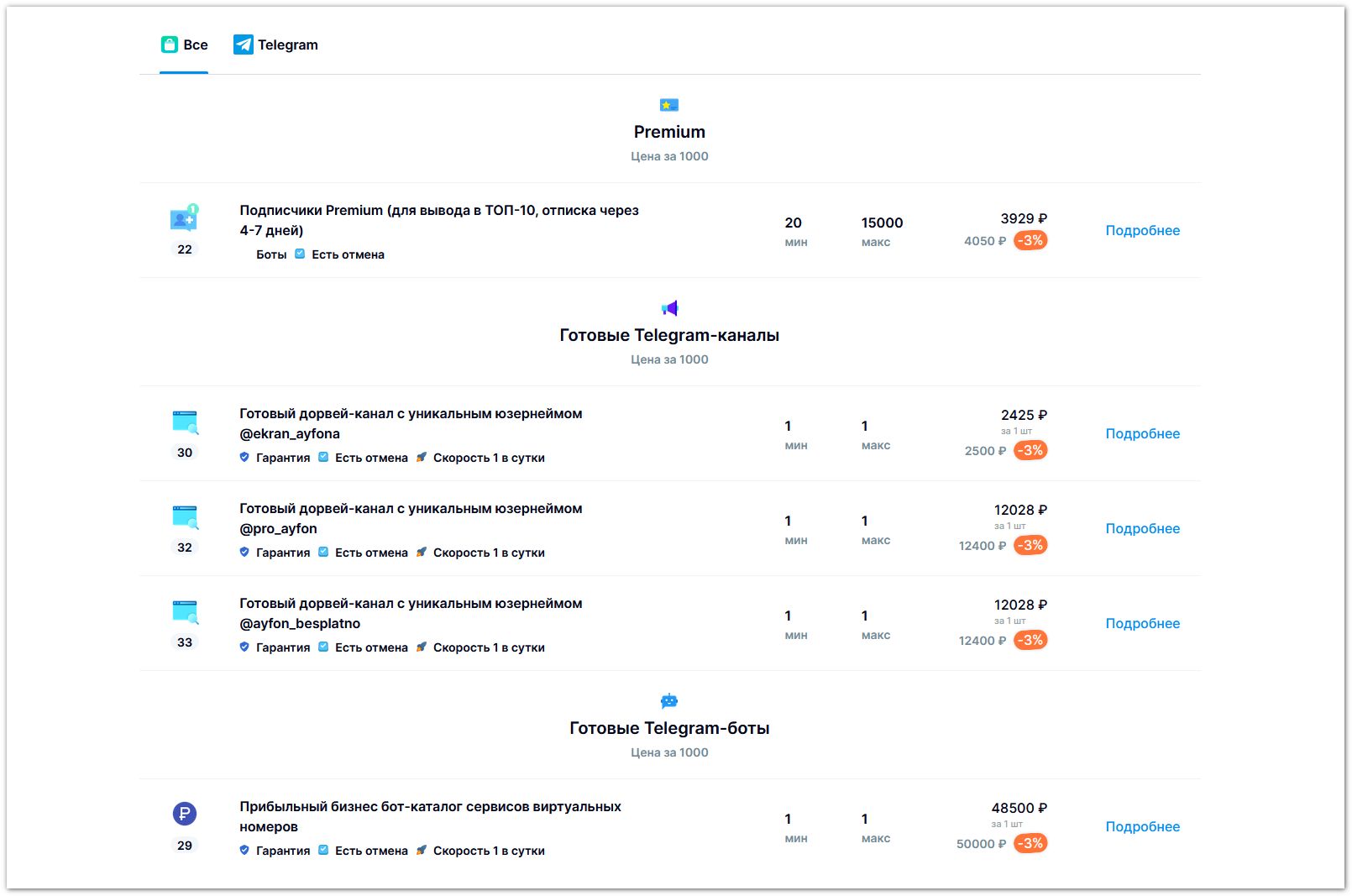Viewport: 1352px width, 896px height.
Task: Select the @pro_ayfon channel title
Action: tap(411, 519)
